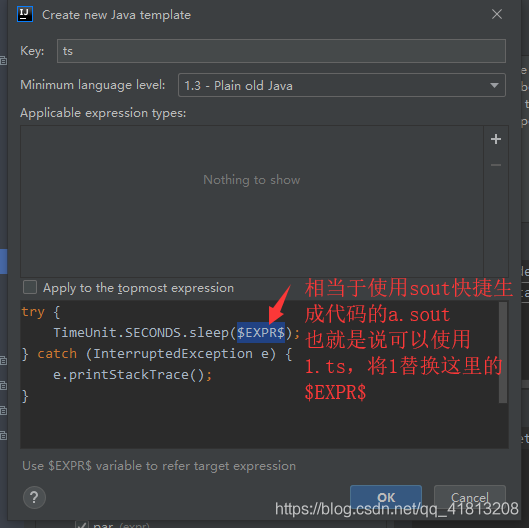This screenshot has height=528, width=529.
Task: Click TimeUnit.SECONDS.sleep text in editor
Action: pyautogui.click(x=141, y=333)
